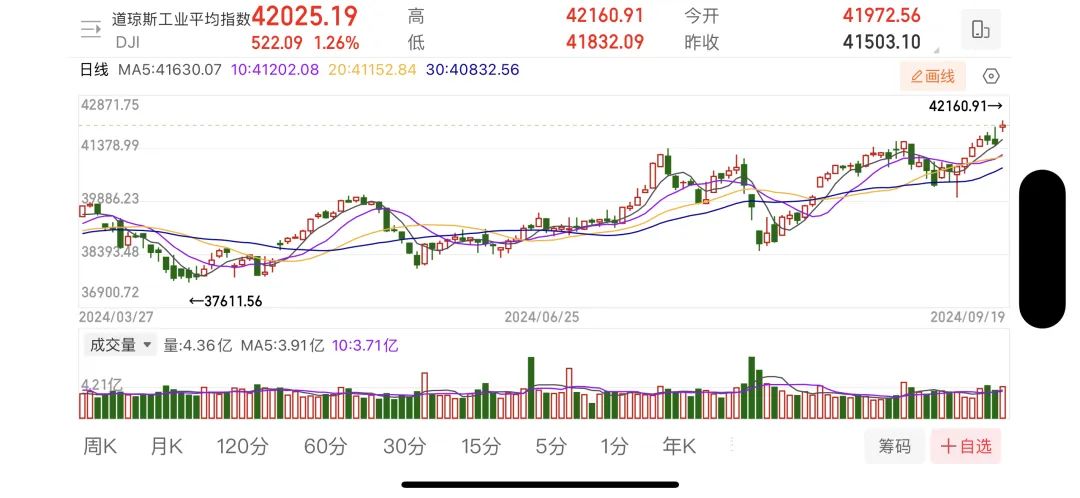Tap the 日线 daily chart label
This screenshot has width=1080, height=498.
(94, 70)
